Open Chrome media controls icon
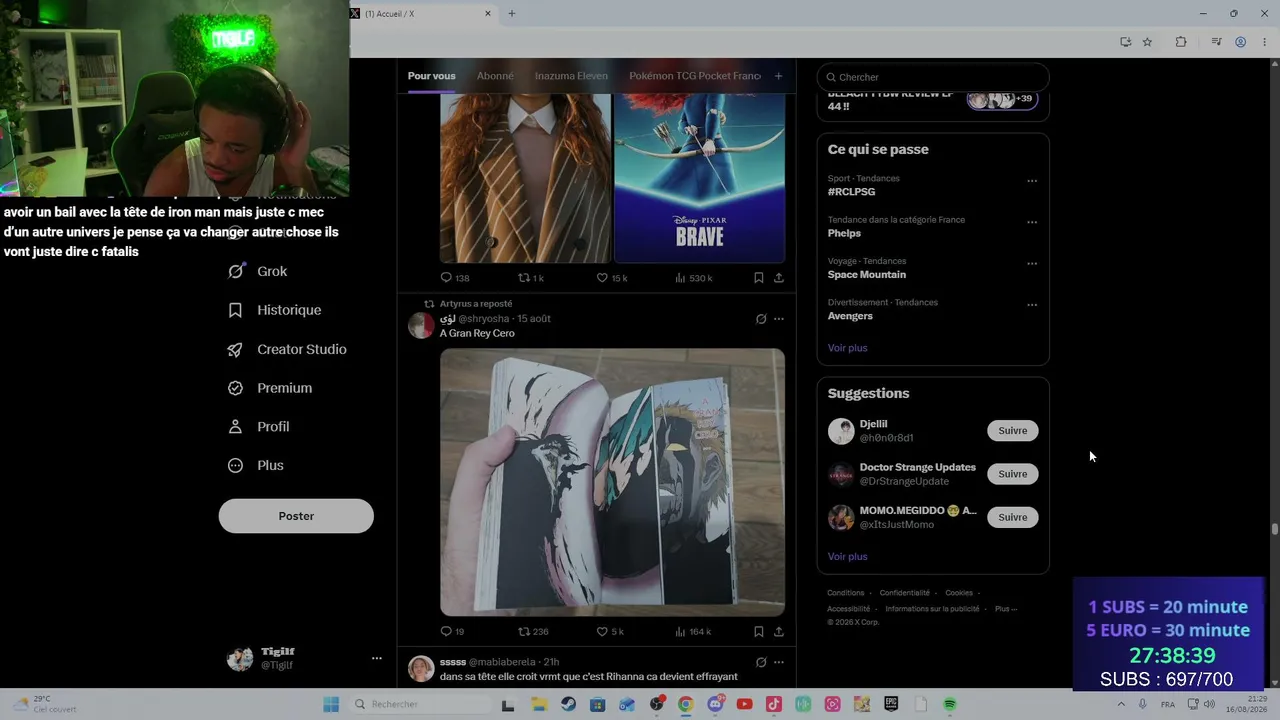This screenshot has height=720, width=1280. [x=1216, y=42]
